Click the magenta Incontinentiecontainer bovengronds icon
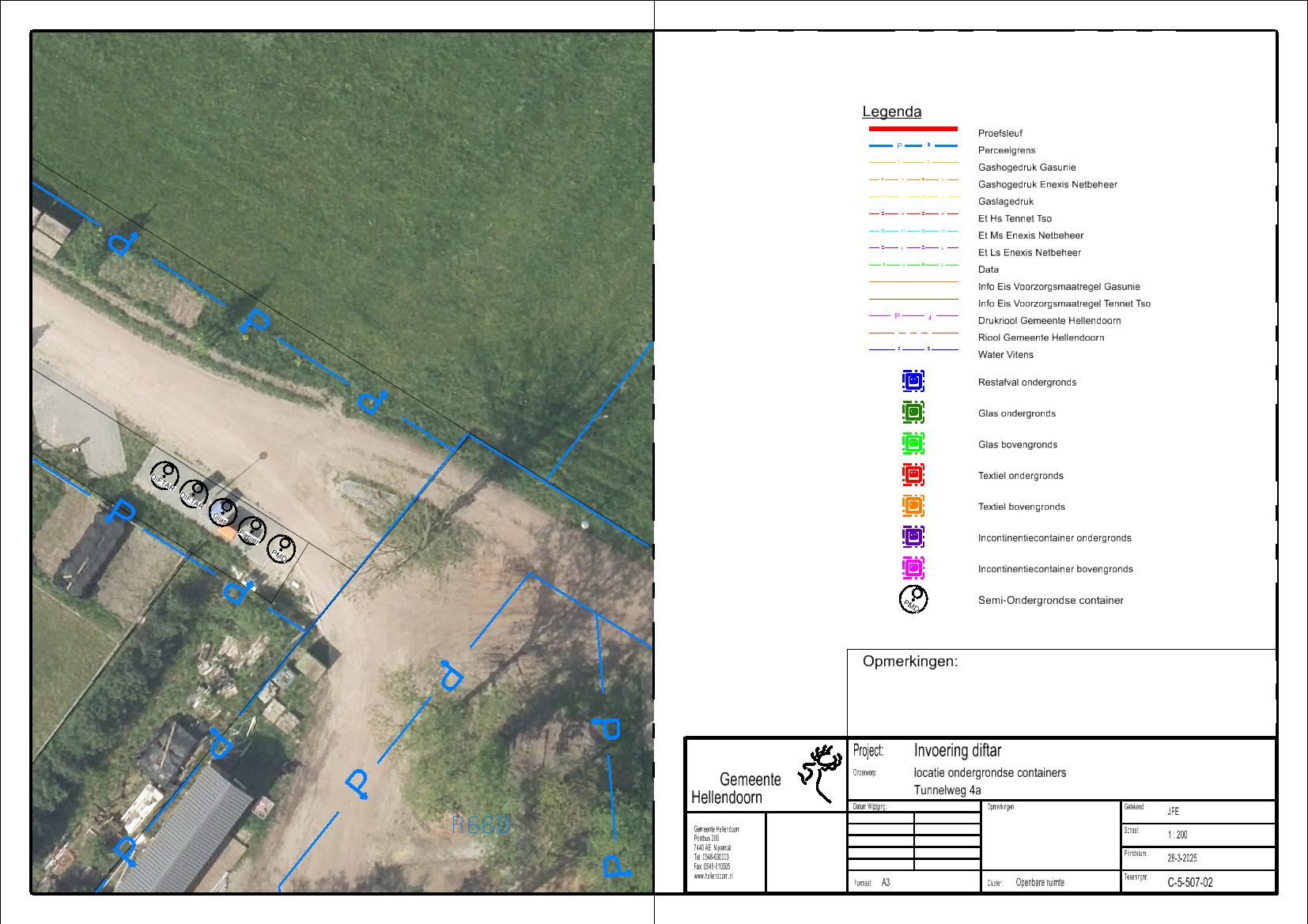1308x924 pixels. 913,568
